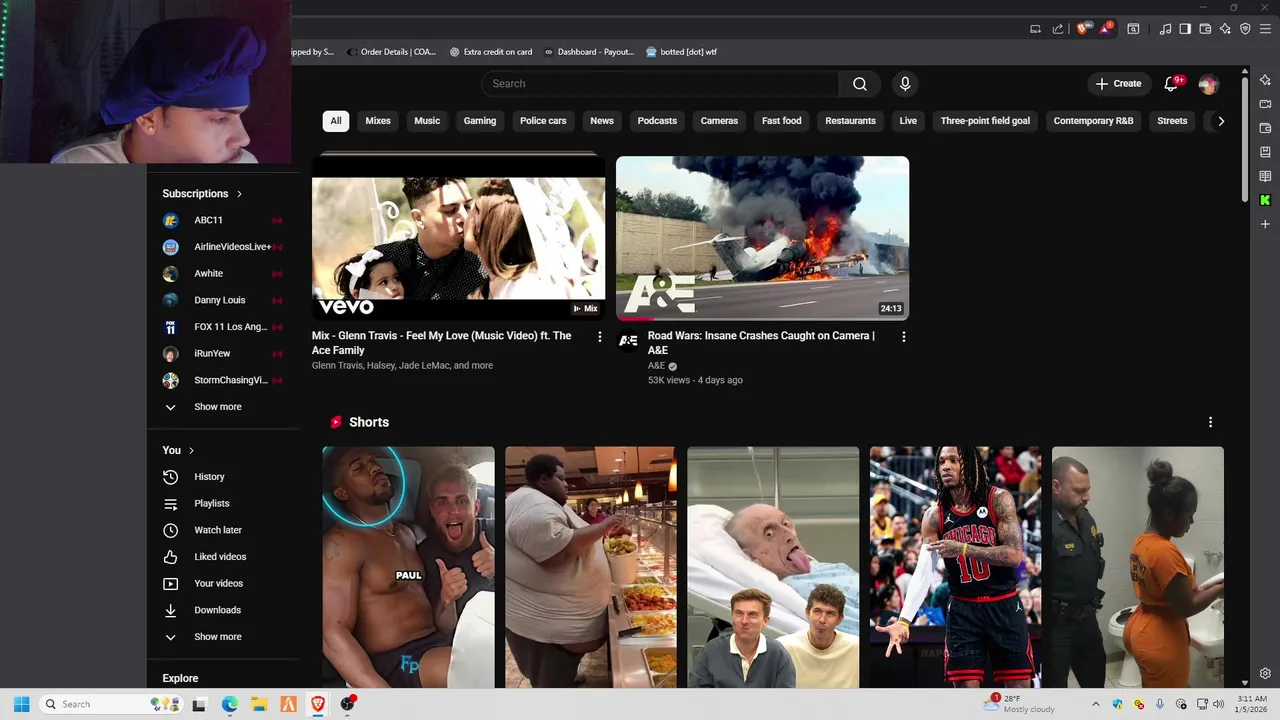This screenshot has width=1280, height=720.
Task: Open the Brave hamburger main menu
Action: click(x=1265, y=29)
